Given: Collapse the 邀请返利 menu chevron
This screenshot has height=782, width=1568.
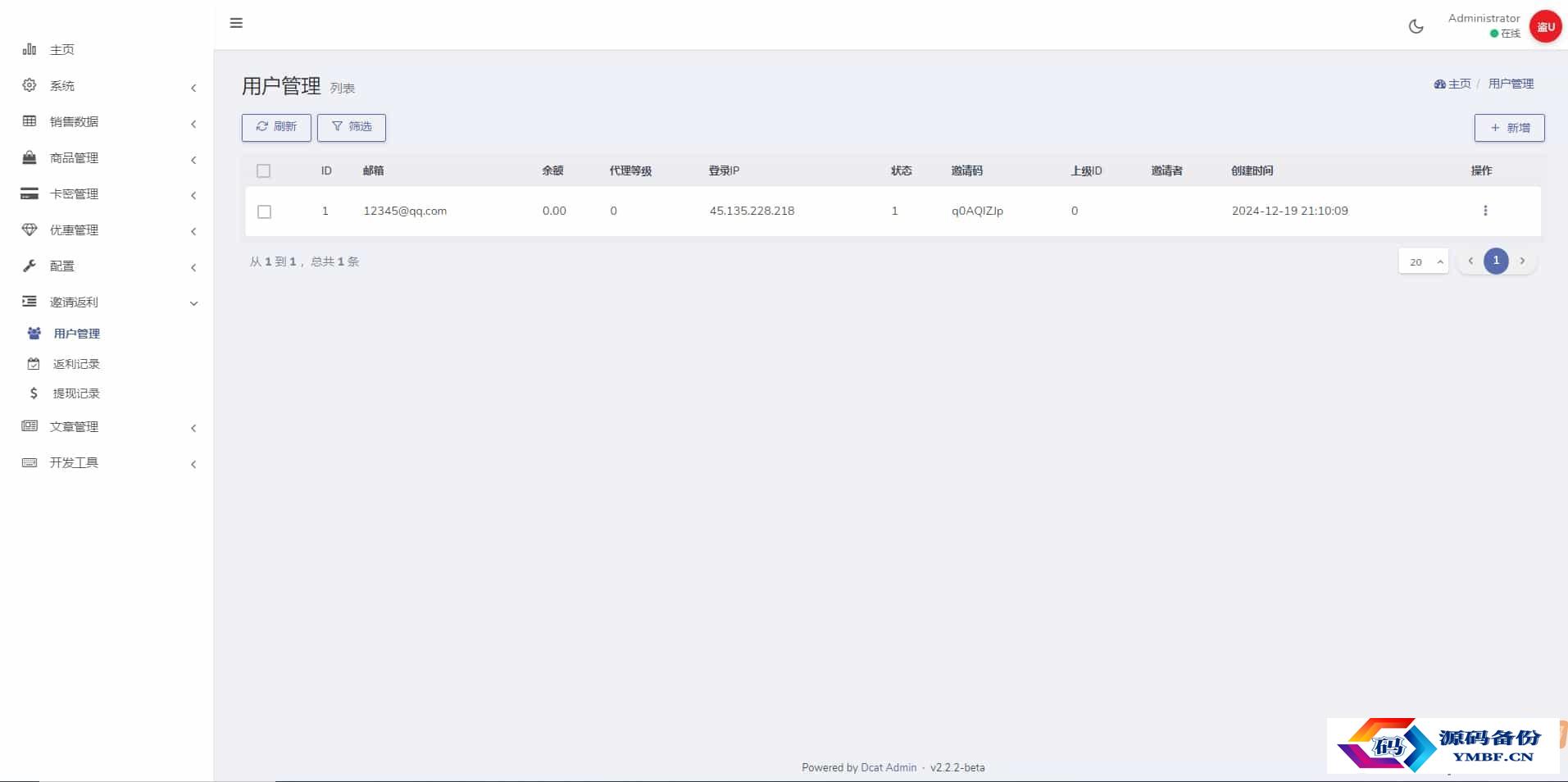Looking at the screenshot, I should coord(193,303).
